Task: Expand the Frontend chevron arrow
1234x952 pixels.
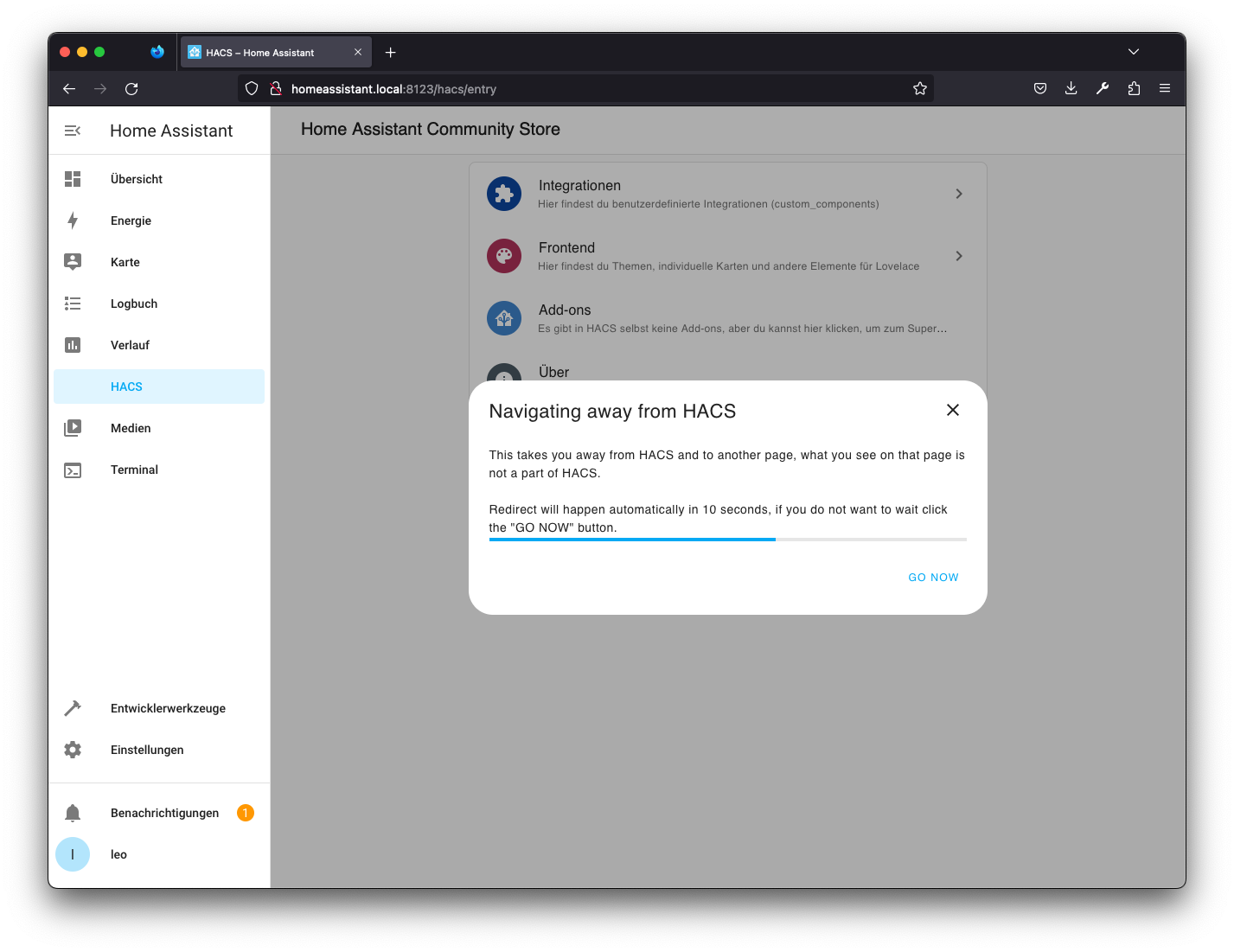Action: (959, 256)
